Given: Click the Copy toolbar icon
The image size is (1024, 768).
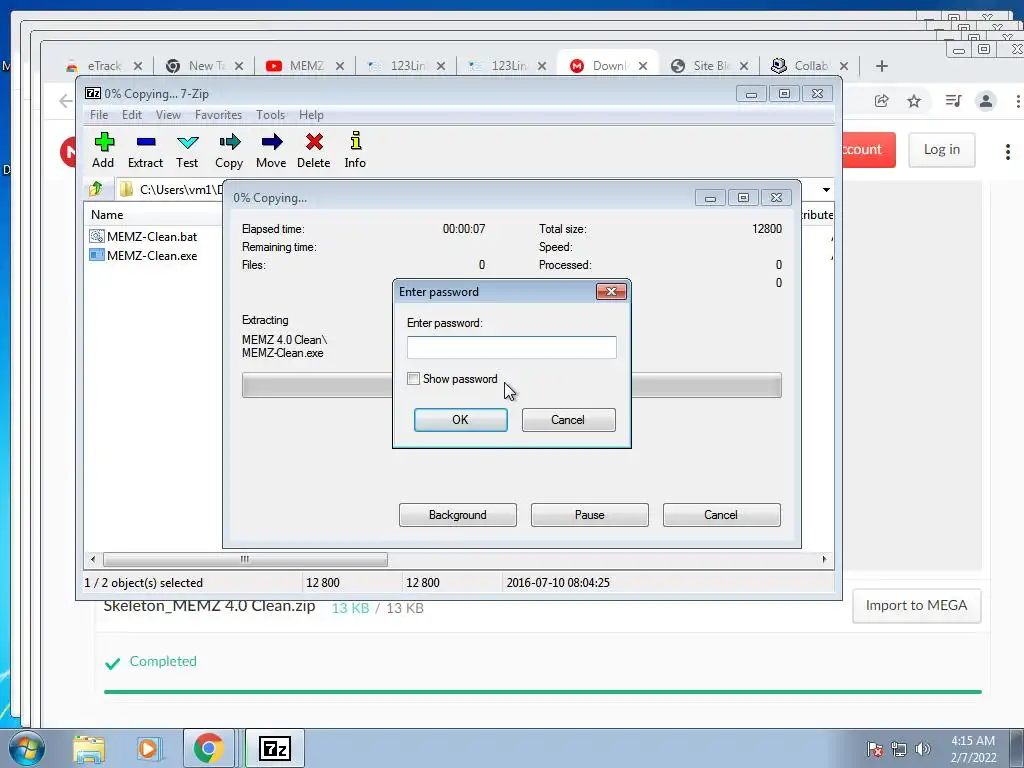Looking at the screenshot, I should (x=229, y=150).
